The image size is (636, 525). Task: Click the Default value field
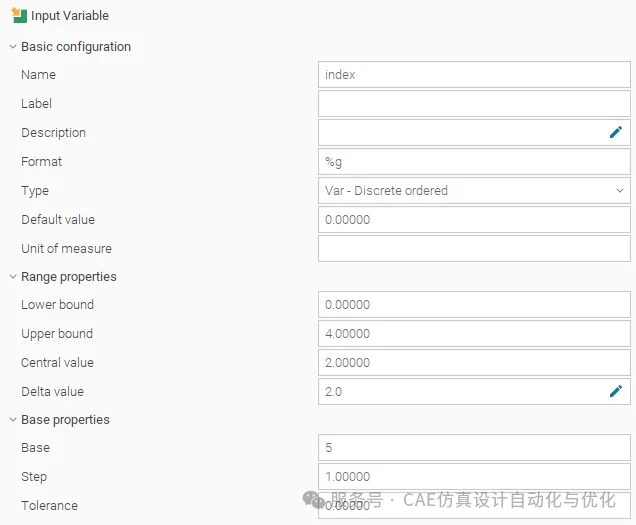tap(474, 219)
